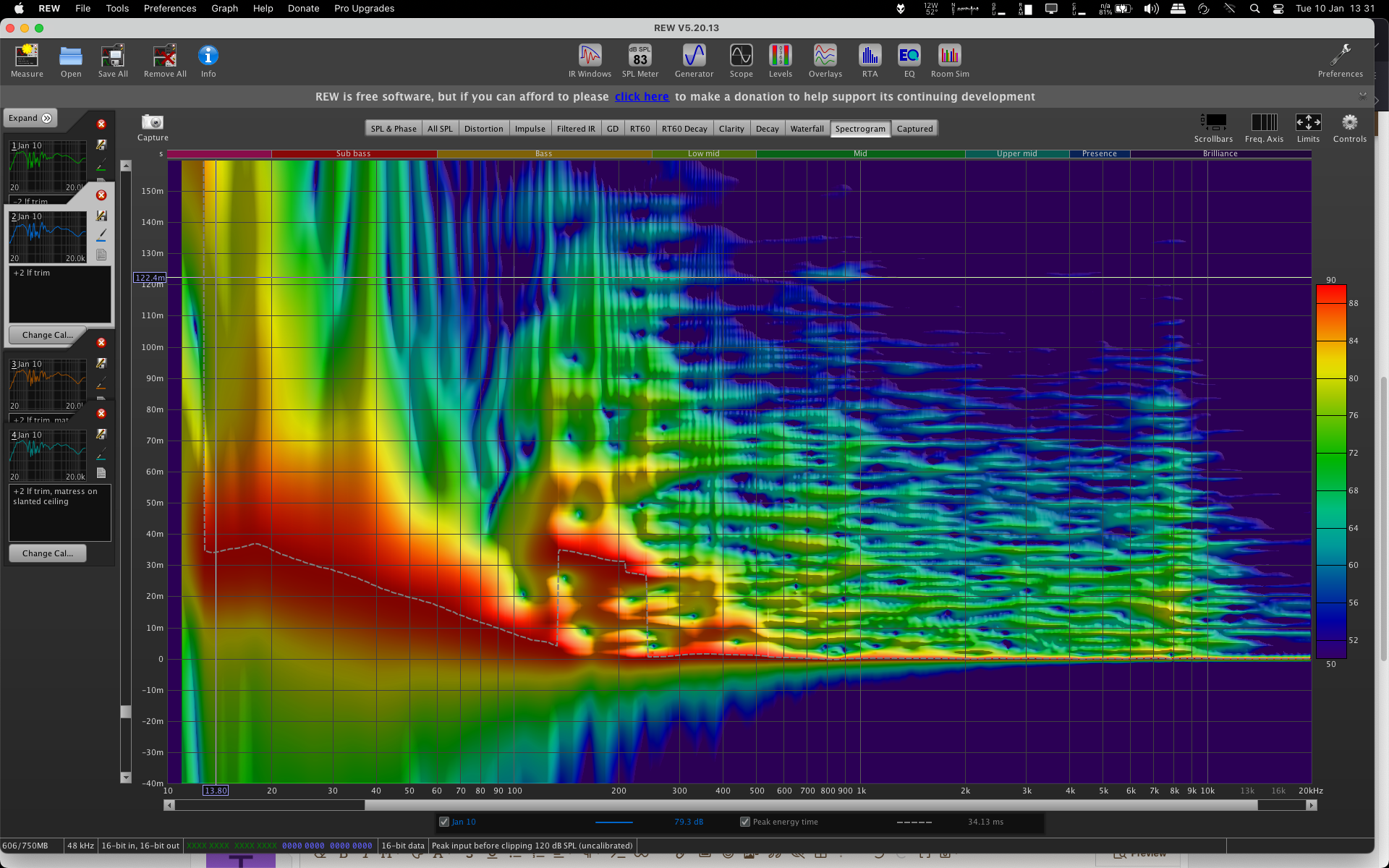The height and width of the screenshot is (868, 1389).
Task: Launch the signal Generator
Action: [694, 61]
